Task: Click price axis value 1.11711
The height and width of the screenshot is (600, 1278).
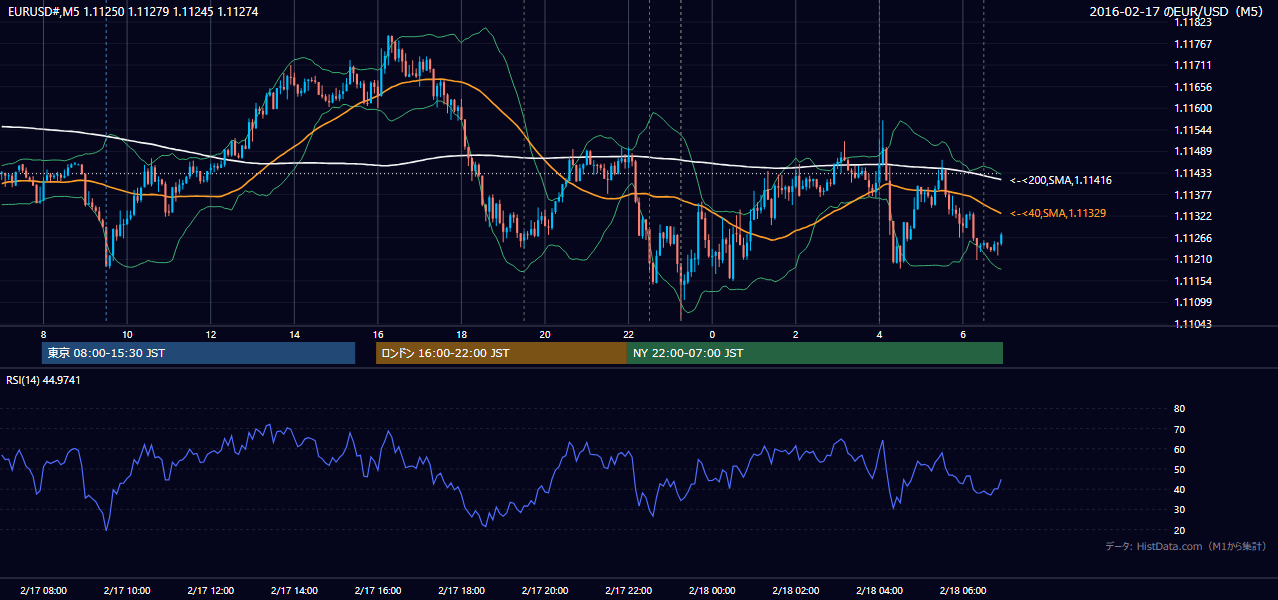Action: pyautogui.click(x=1193, y=65)
